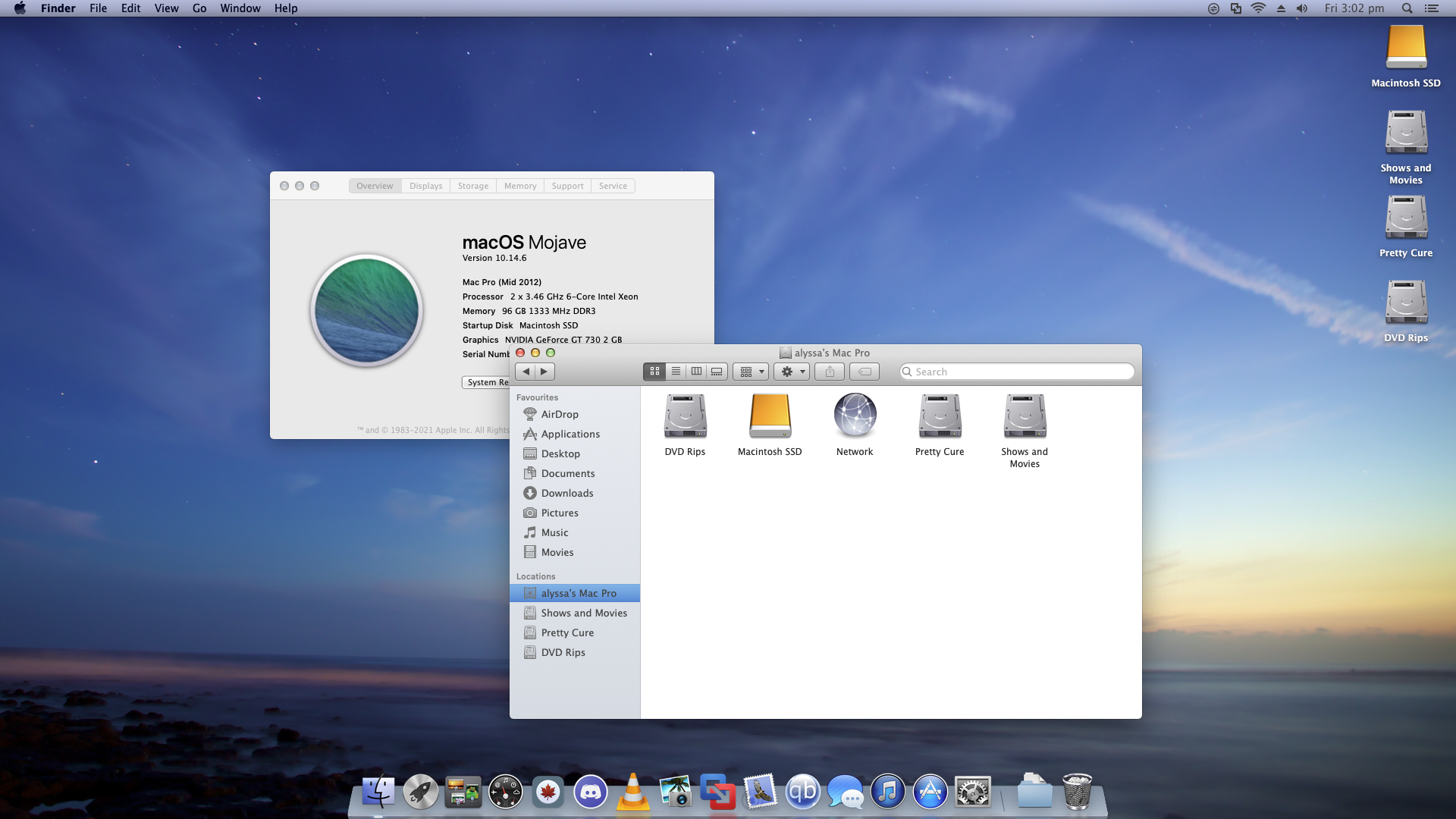Go forward in Finder window
Viewport: 1456px width, 819px height.
coord(544,372)
